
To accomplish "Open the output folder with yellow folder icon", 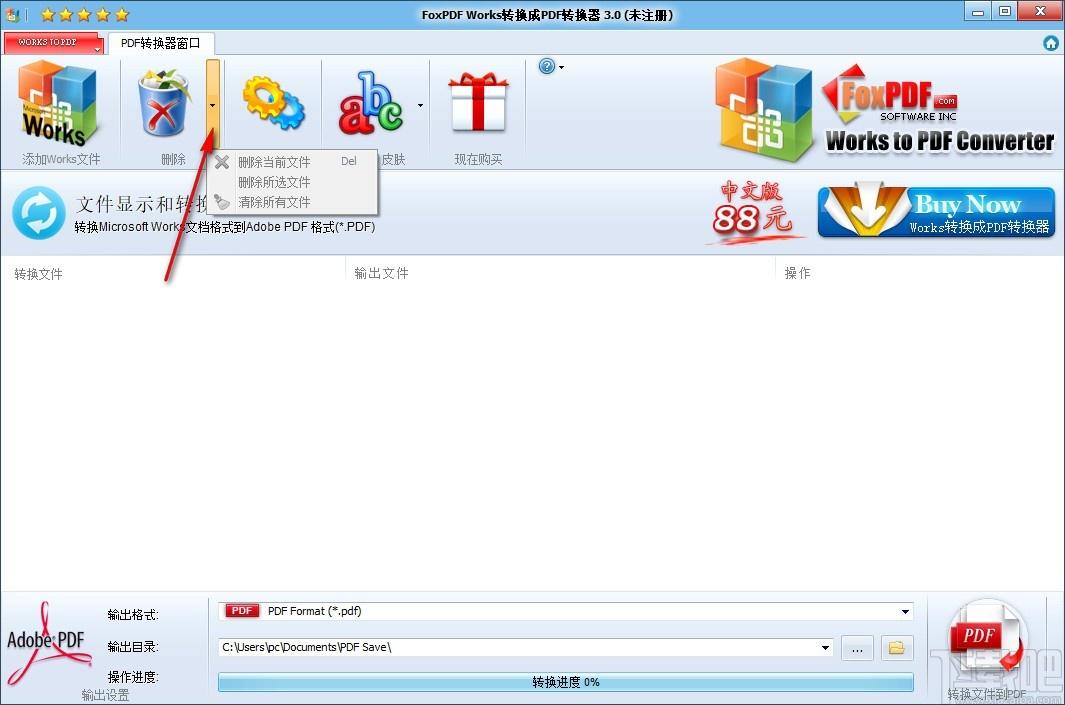I will pos(897,648).
